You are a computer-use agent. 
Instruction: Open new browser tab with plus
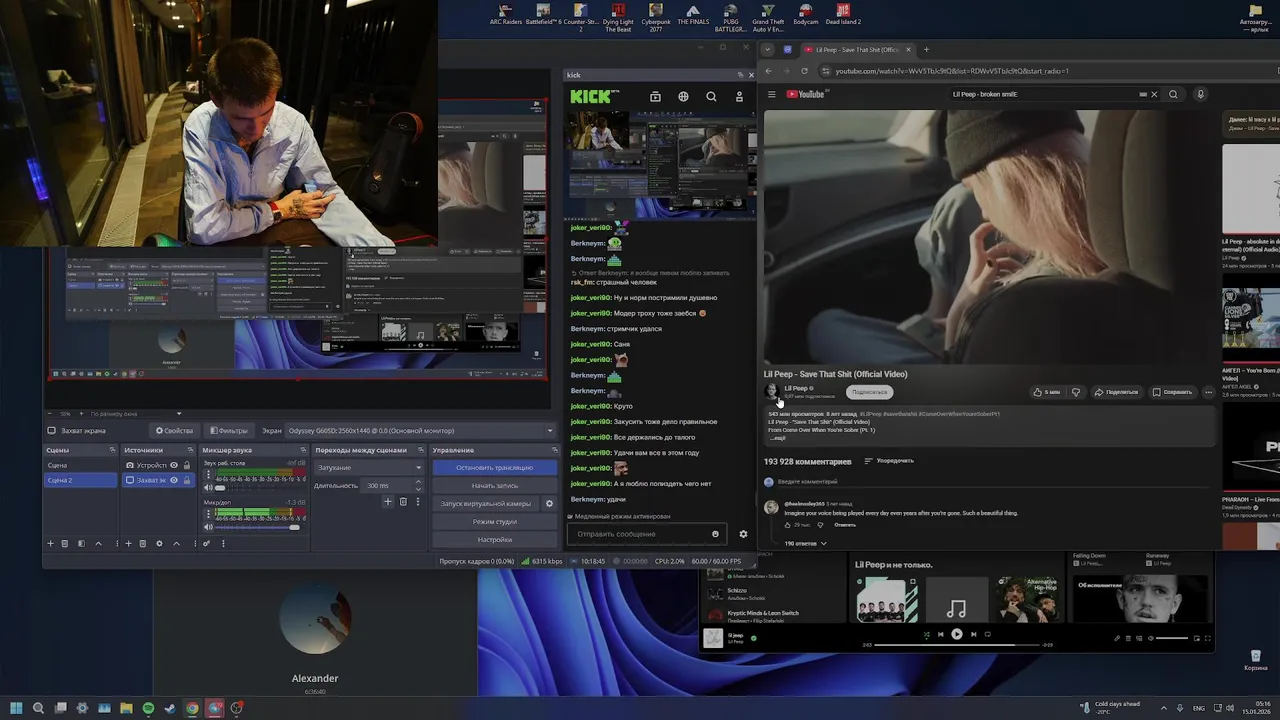click(x=926, y=49)
